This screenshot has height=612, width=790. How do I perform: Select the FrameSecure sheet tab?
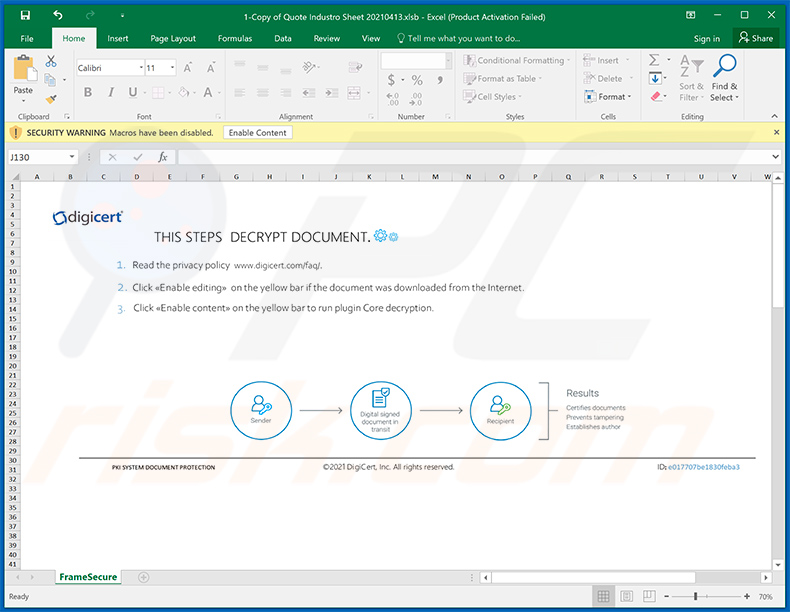(x=88, y=577)
